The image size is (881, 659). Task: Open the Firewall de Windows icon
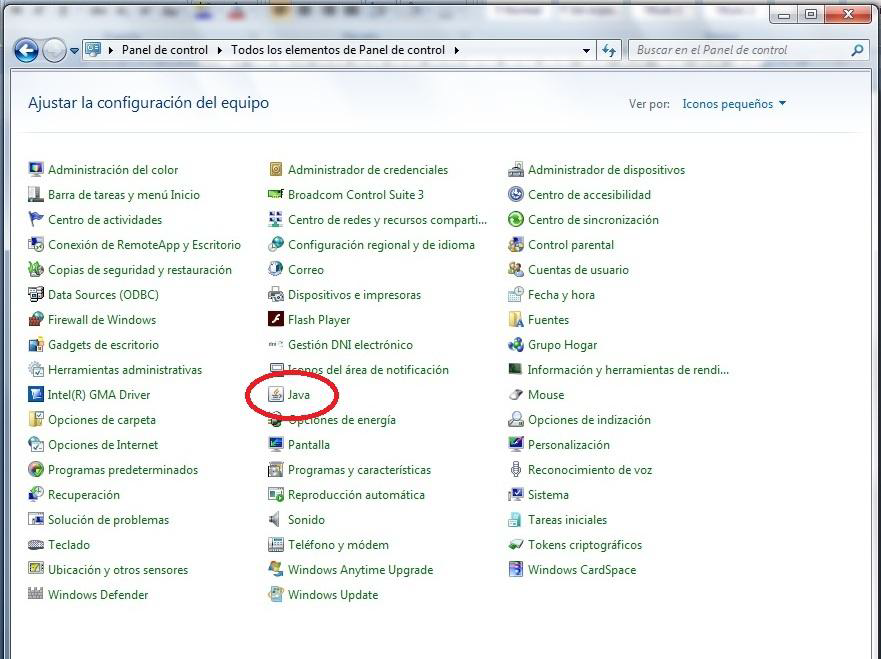click(35, 320)
